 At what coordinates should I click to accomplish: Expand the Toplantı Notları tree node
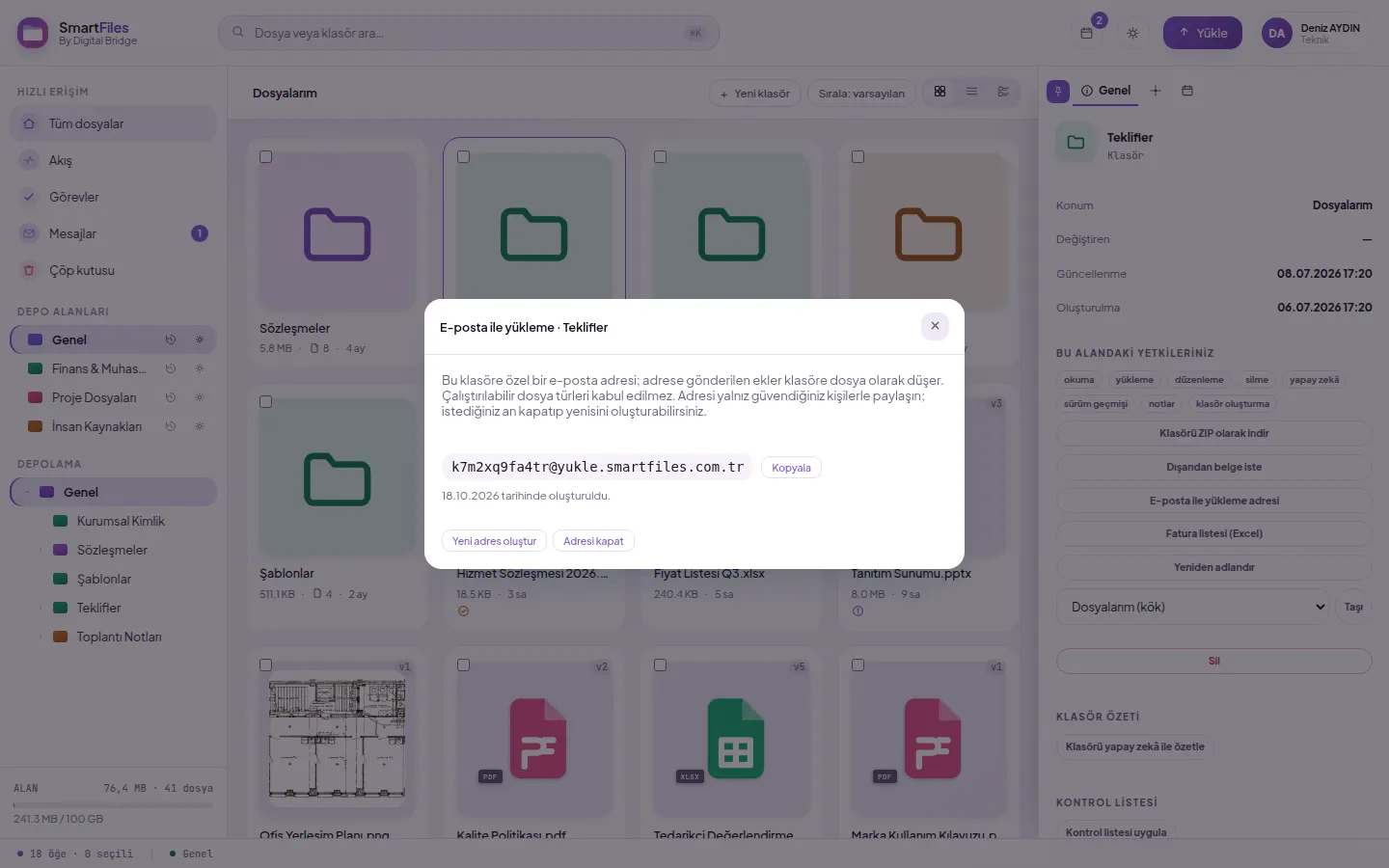pyautogui.click(x=41, y=637)
